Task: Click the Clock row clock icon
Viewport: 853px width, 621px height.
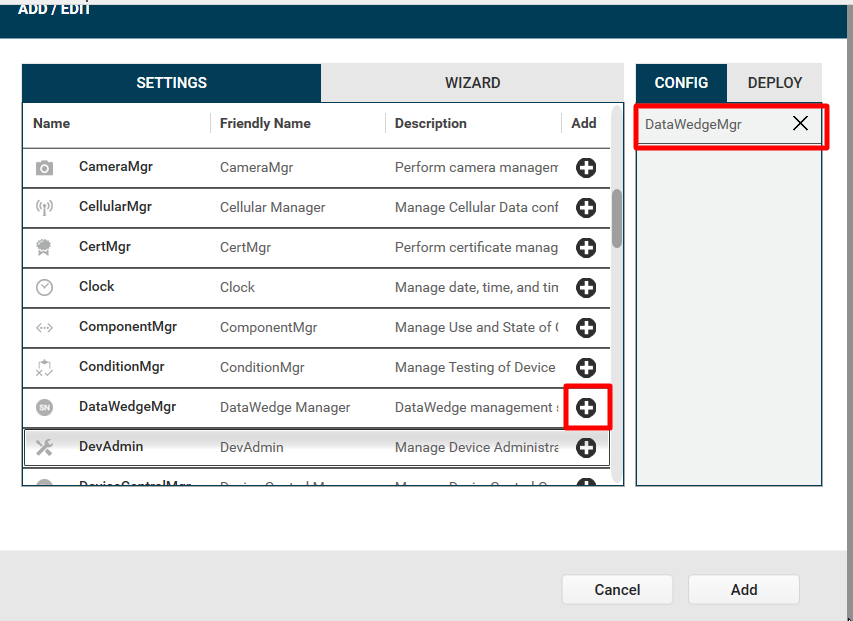Action: coord(45,287)
